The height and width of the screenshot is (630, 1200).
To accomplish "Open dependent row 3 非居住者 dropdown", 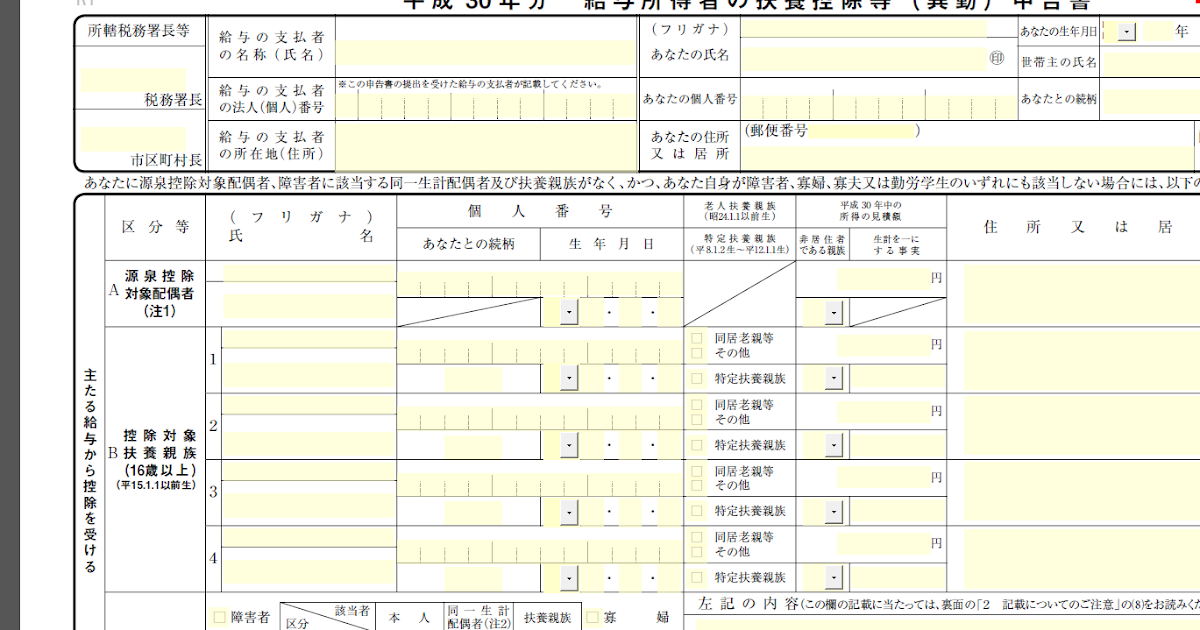I will tap(835, 511).
